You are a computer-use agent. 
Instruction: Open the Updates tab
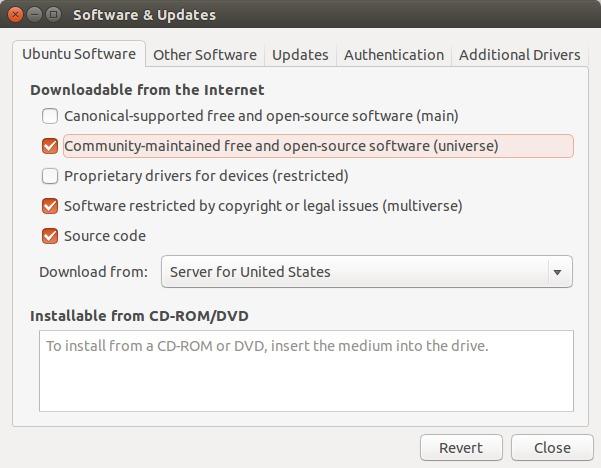point(300,55)
